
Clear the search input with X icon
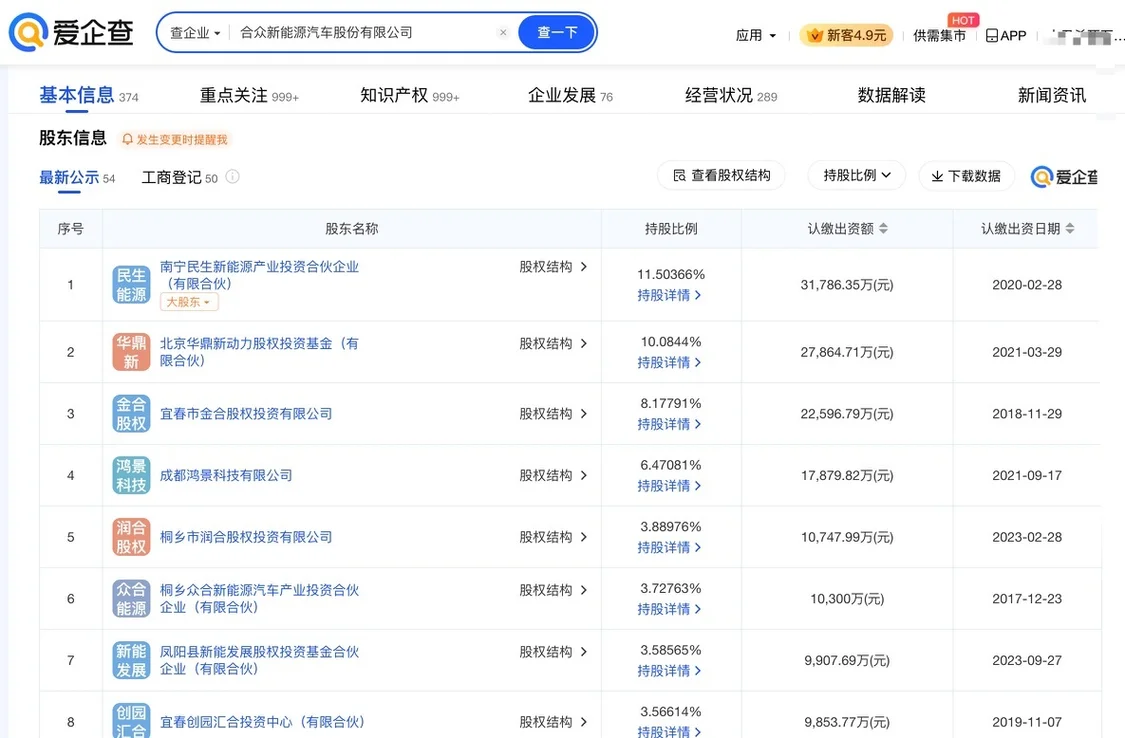click(503, 32)
